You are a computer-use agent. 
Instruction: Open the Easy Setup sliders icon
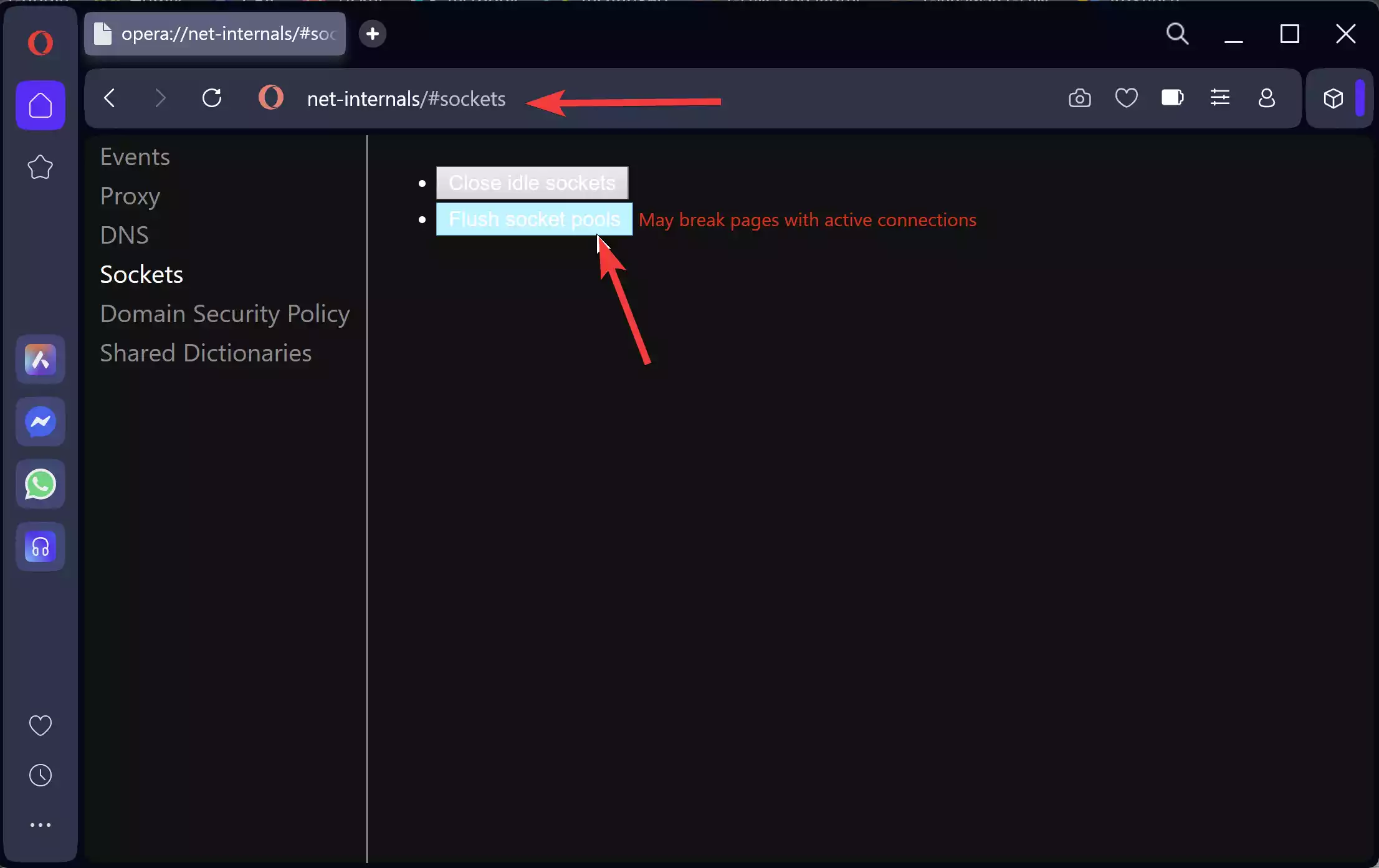[x=1219, y=98]
